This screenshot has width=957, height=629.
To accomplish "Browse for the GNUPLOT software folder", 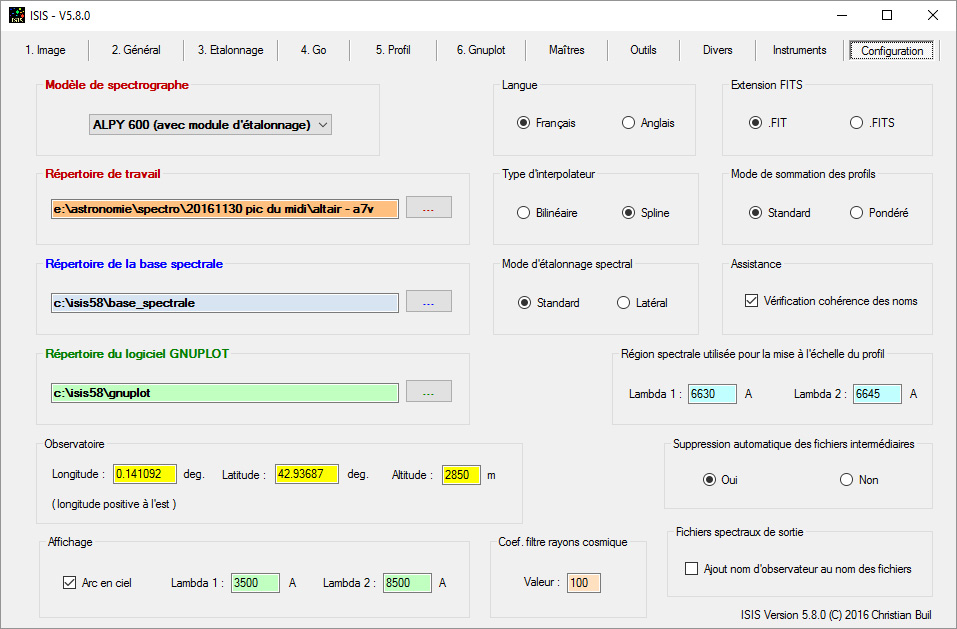I will point(428,393).
